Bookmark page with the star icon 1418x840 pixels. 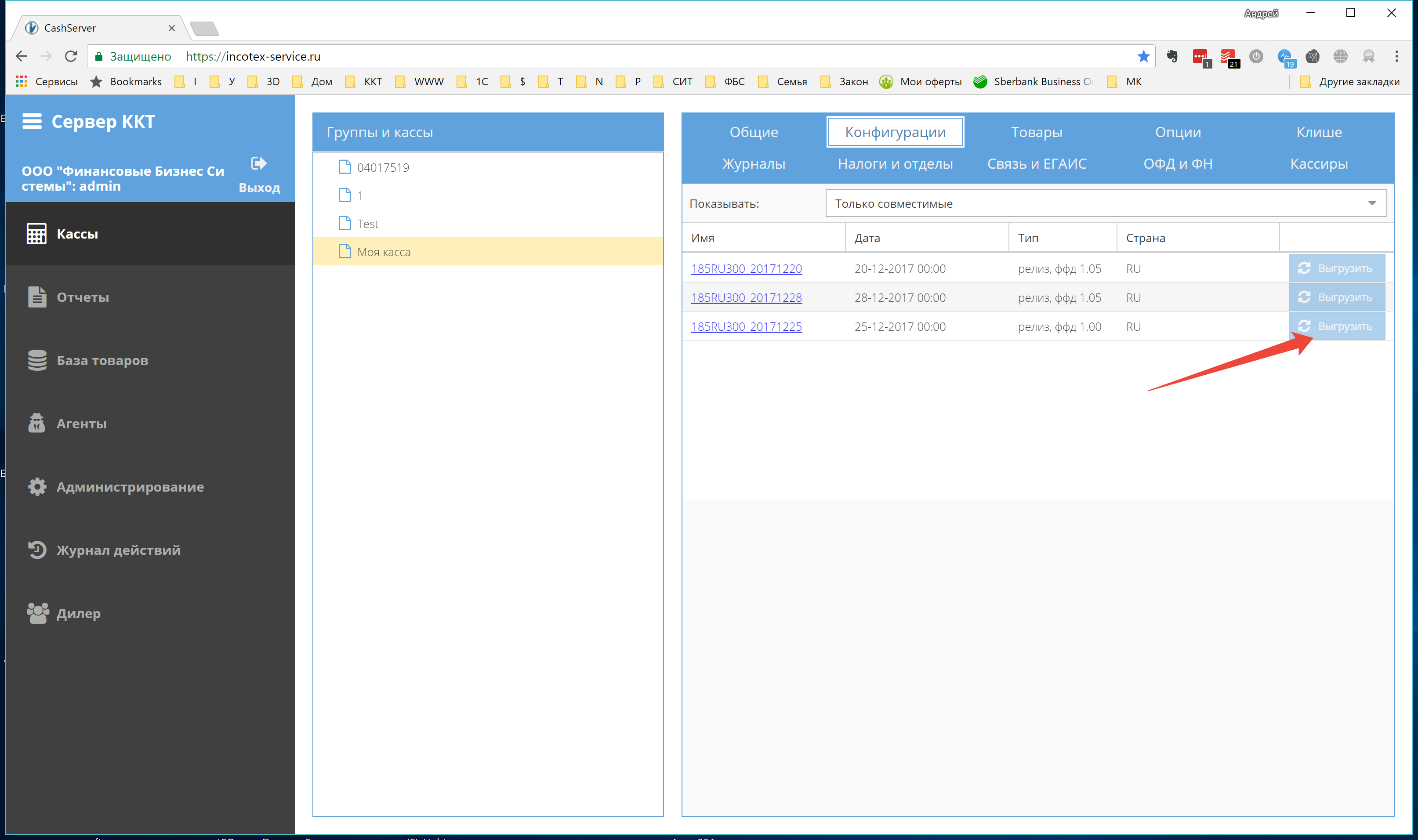(1143, 57)
